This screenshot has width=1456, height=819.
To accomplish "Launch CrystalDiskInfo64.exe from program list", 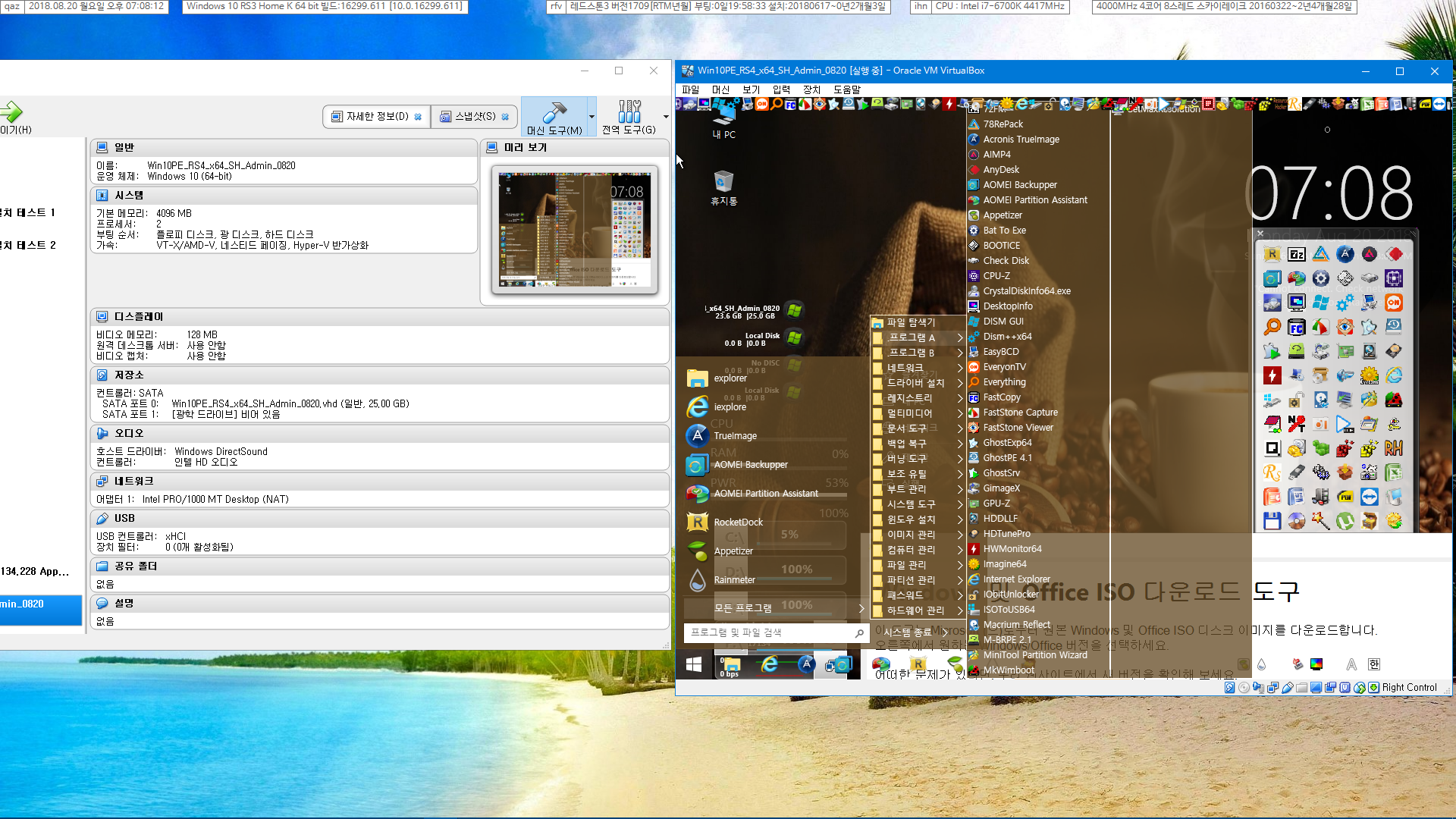I will point(1027,291).
